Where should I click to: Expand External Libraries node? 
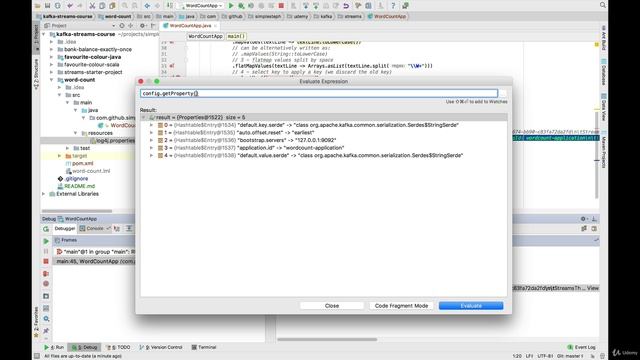pyautogui.click(x=44, y=194)
